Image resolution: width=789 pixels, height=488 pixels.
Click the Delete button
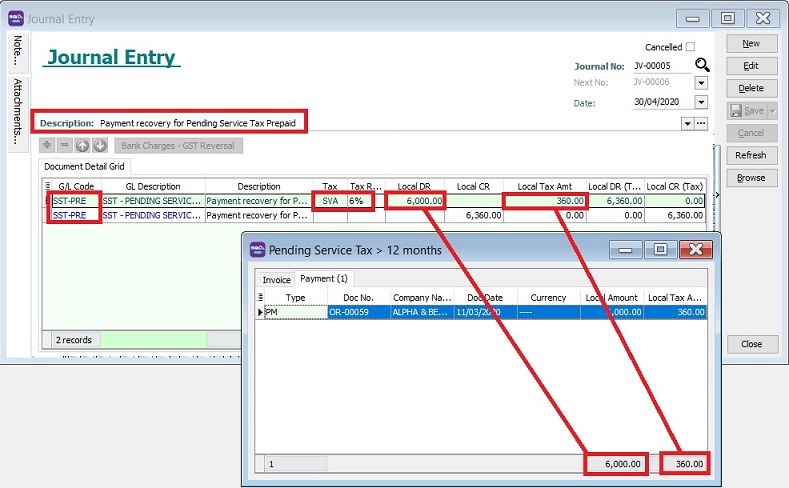tap(751, 88)
